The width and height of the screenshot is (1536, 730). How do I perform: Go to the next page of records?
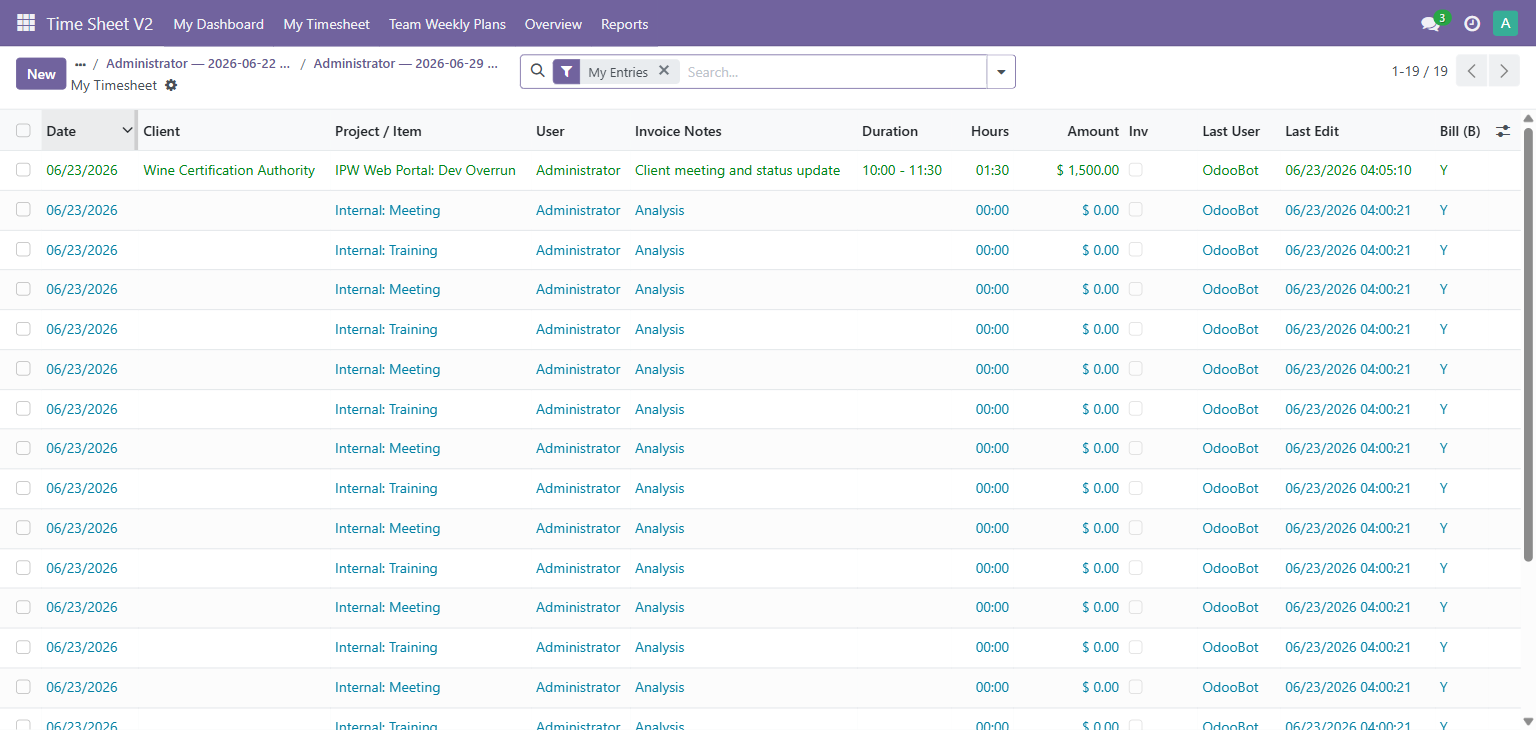[x=1504, y=71]
